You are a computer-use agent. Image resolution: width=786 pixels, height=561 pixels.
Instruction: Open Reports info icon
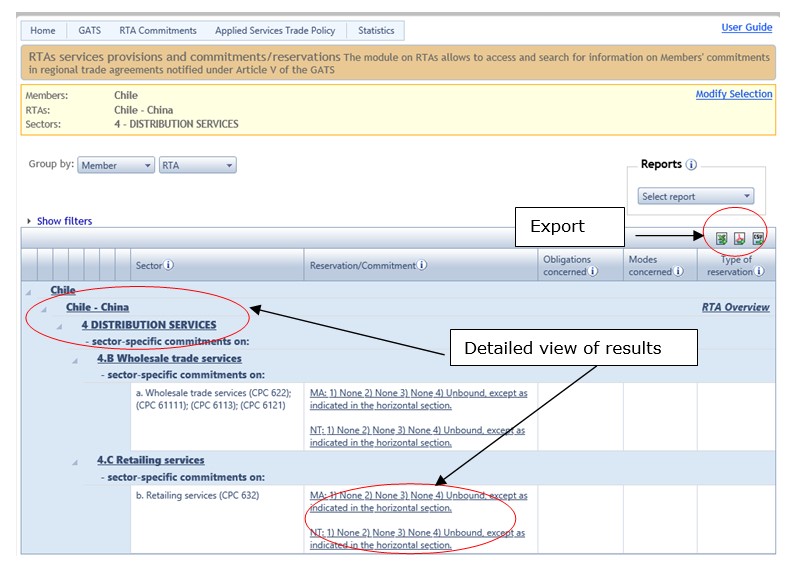(x=691, y=164)
